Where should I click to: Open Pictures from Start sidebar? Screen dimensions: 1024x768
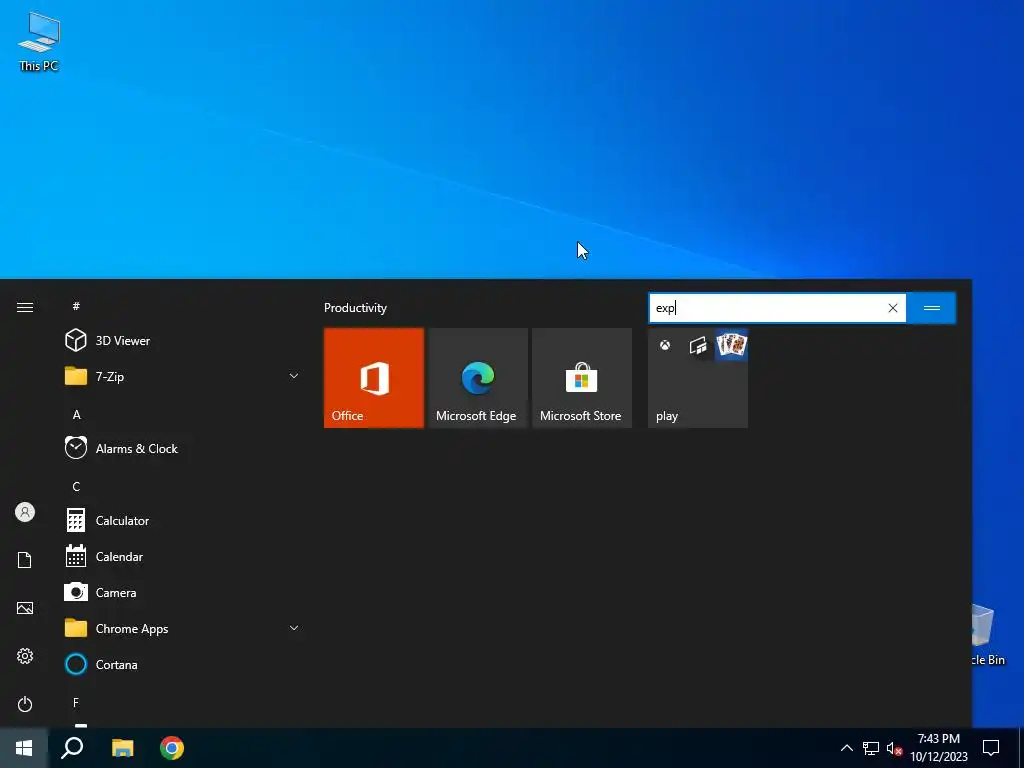(25, 608)
